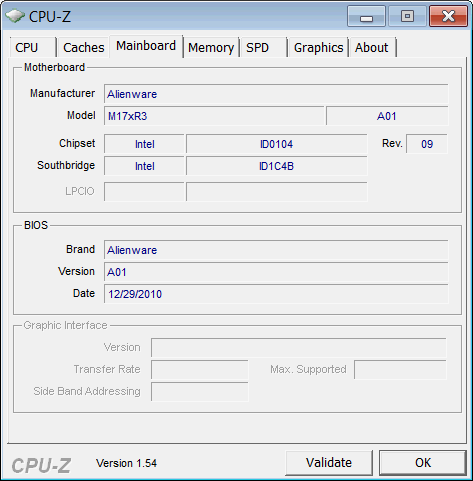Viewport: 473px width, 481px height.
Task: Select the chipset ID0104 value
Action: 276,144
